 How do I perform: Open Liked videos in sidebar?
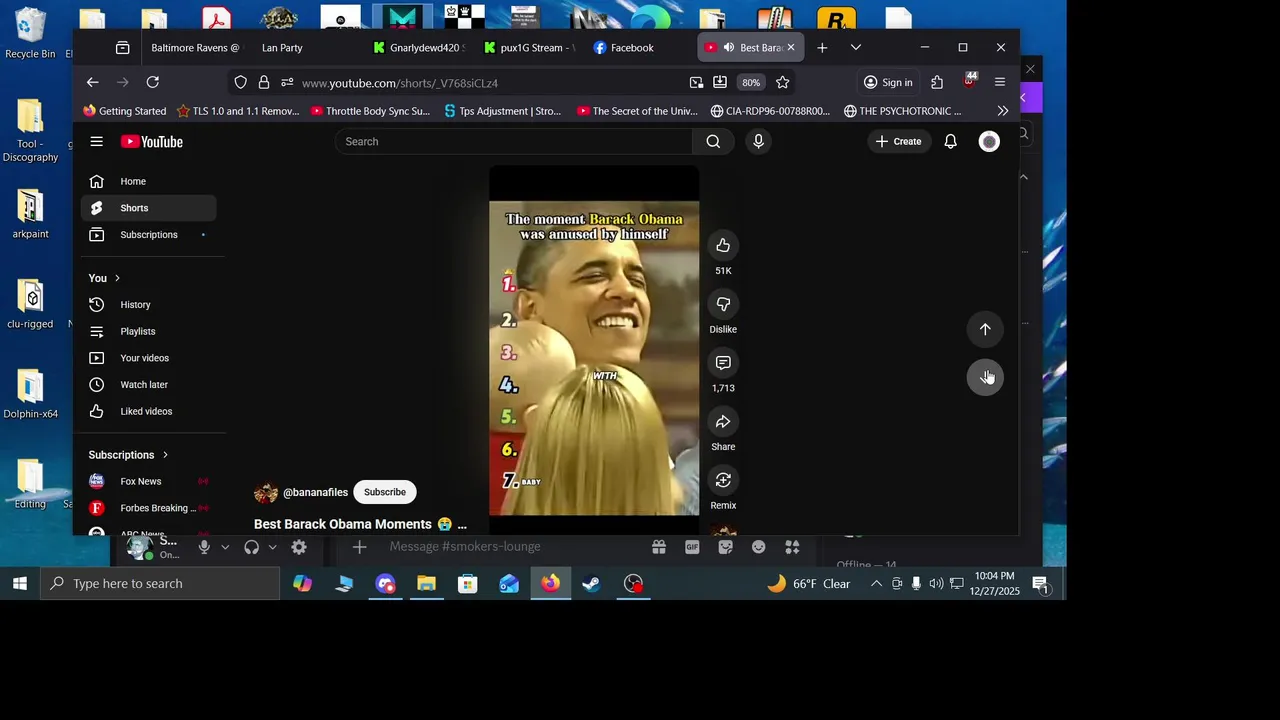[x=148, y=411]
